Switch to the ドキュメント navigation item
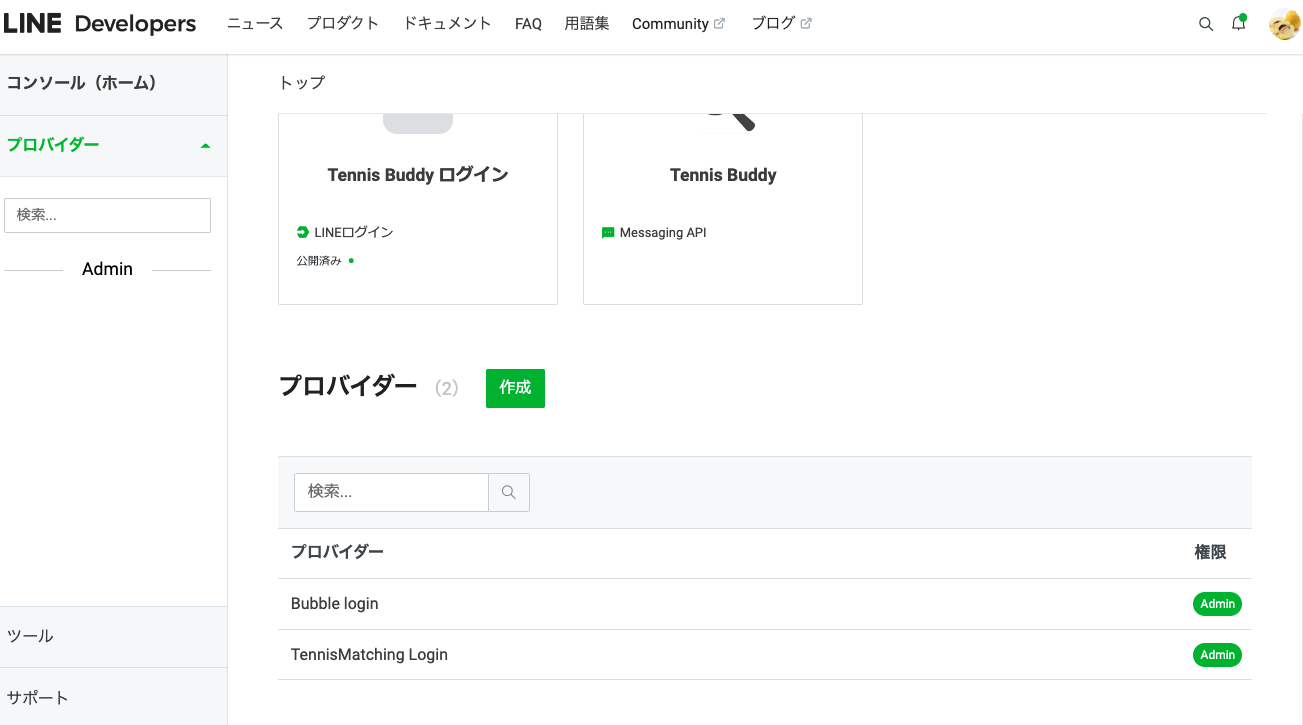The height and width of the screenshot is (725, 1303). tap(446, 23)
